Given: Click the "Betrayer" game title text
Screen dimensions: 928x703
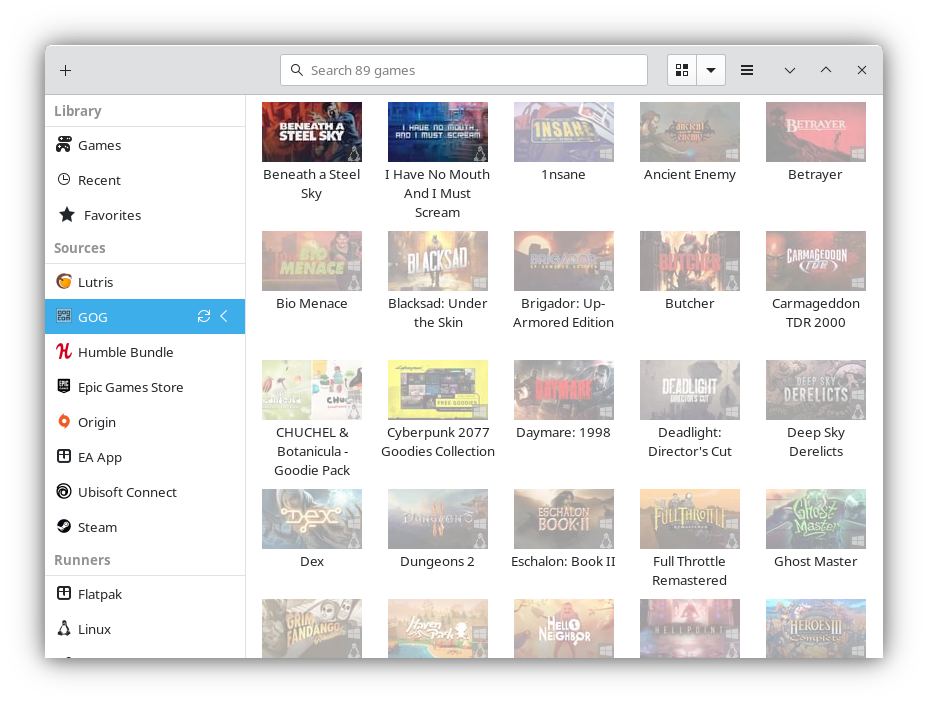Looking at the screenshot, I should tap(815, 175).
